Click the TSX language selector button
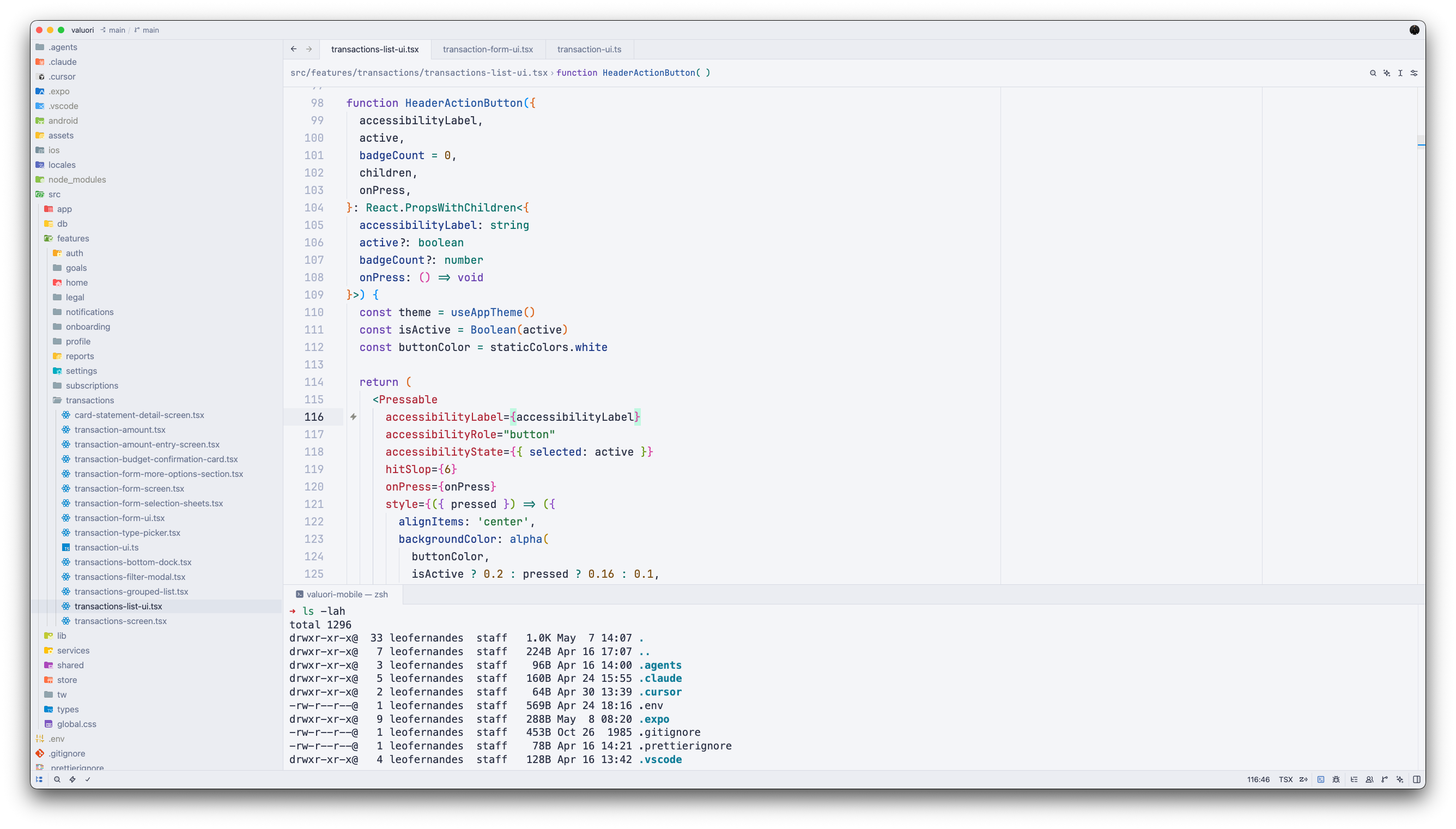The image size is (1456, 829). tap(1286, 779)
